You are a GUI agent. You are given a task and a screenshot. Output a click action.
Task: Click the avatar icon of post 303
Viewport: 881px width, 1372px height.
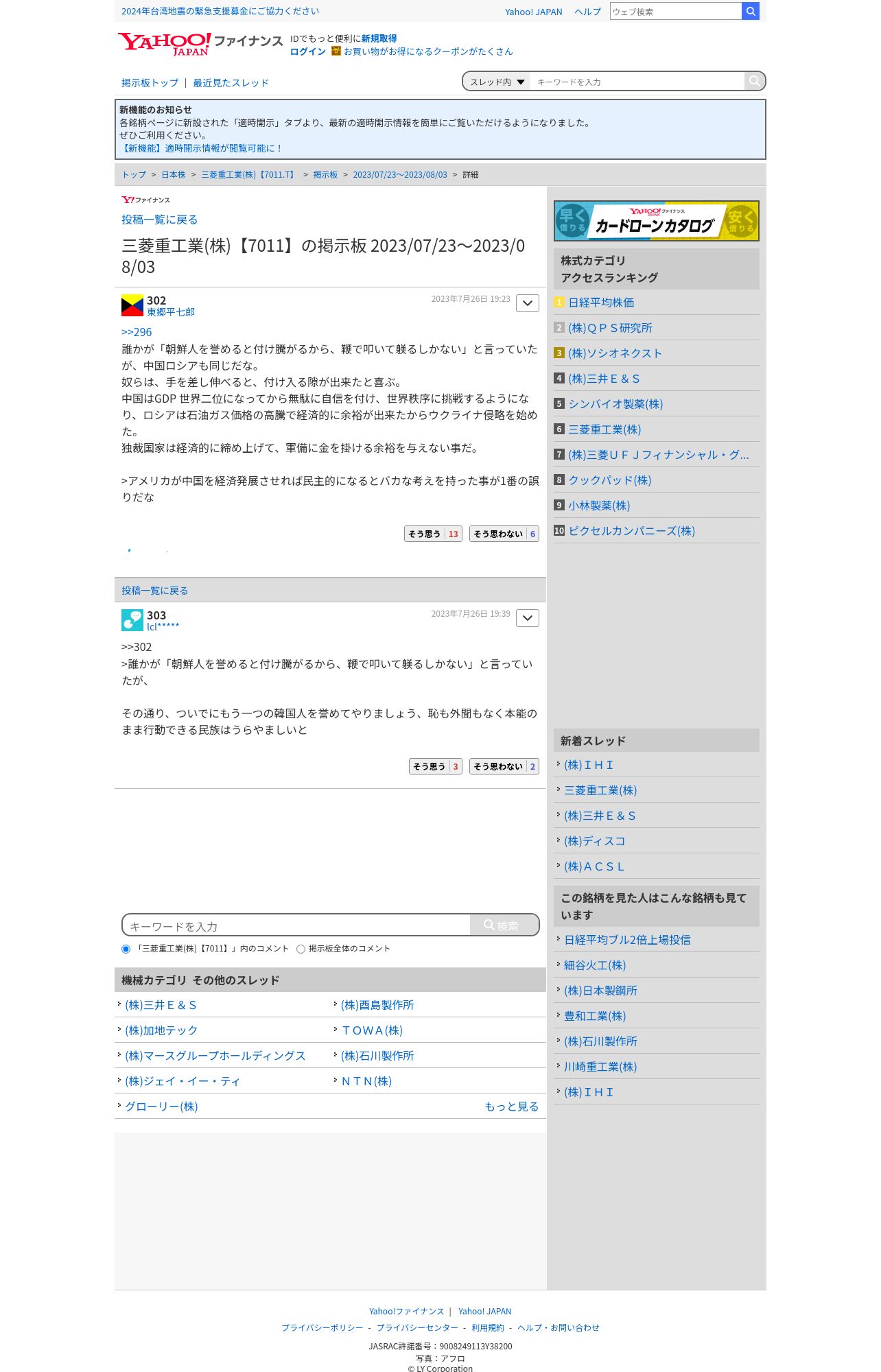pos(132,620)
